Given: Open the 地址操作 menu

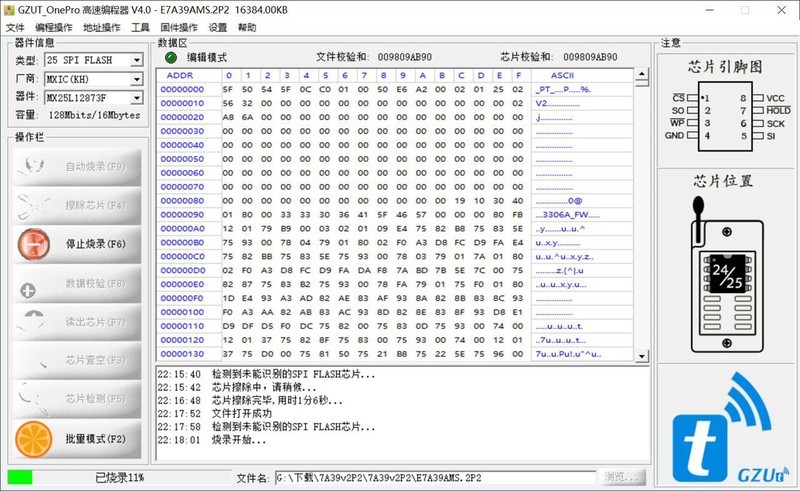Looking at the screenshot, I should (102, 28).
